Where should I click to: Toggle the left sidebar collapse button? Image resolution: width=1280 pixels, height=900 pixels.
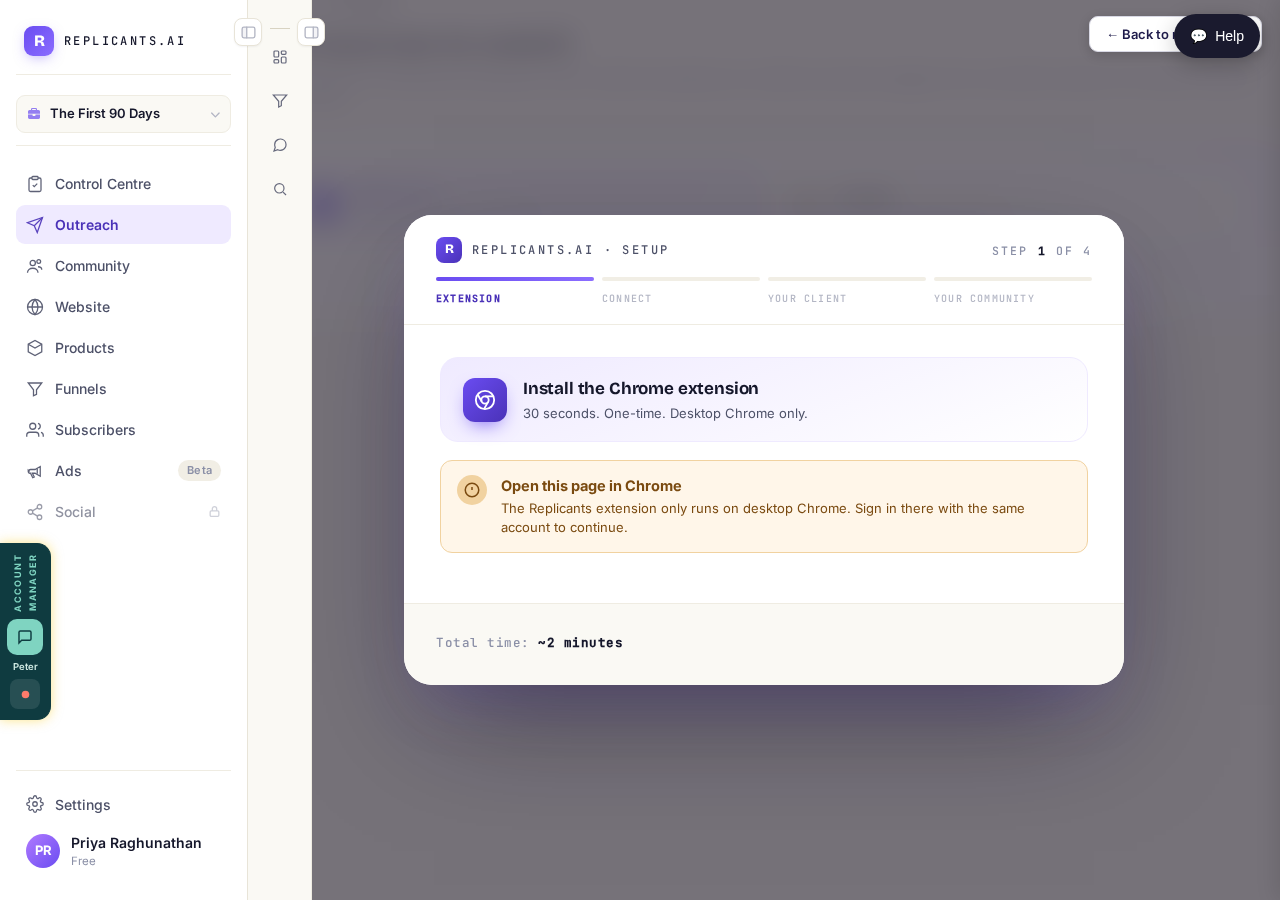[x=248, y=32]
